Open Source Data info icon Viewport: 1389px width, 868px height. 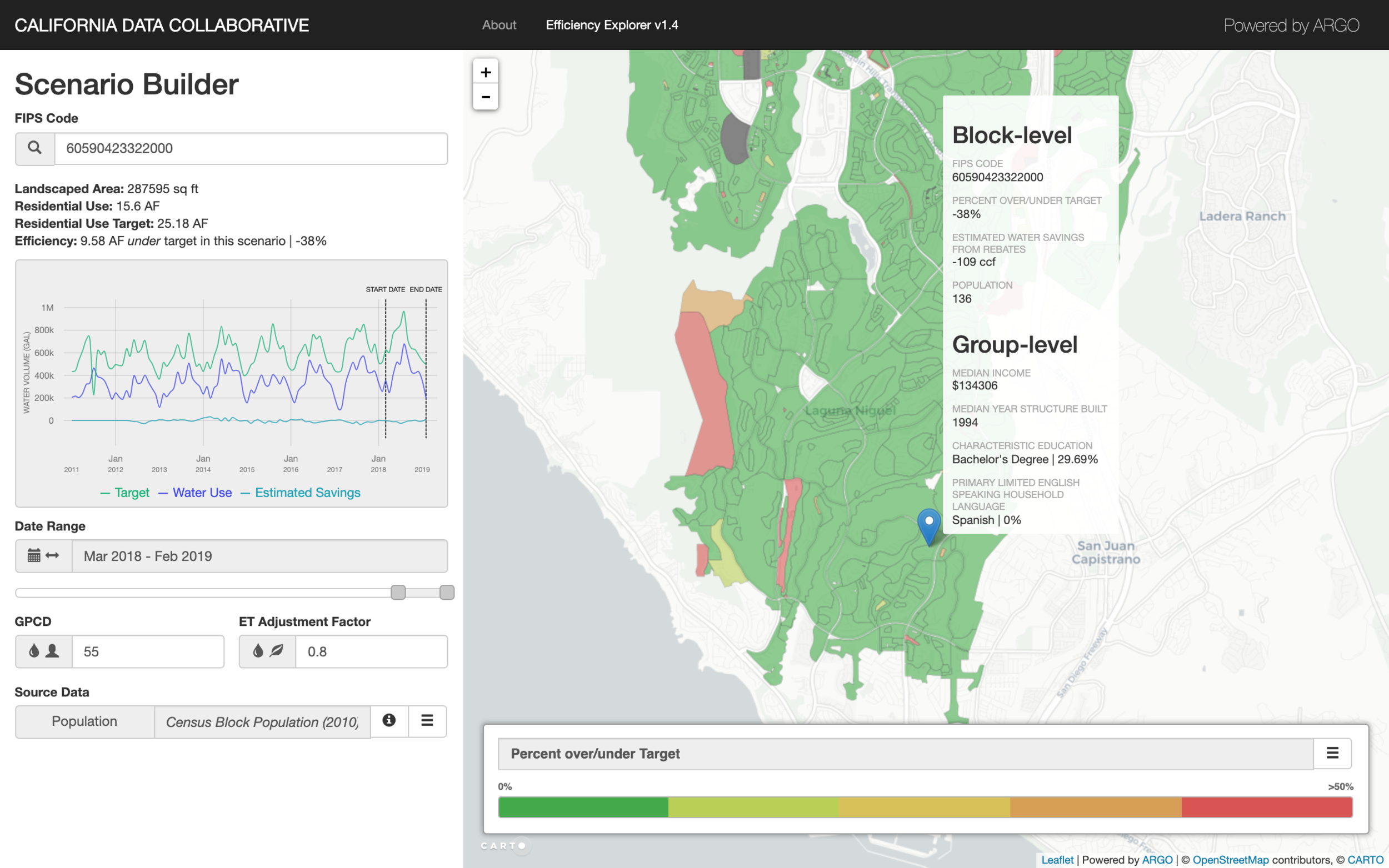click(389, 720)
